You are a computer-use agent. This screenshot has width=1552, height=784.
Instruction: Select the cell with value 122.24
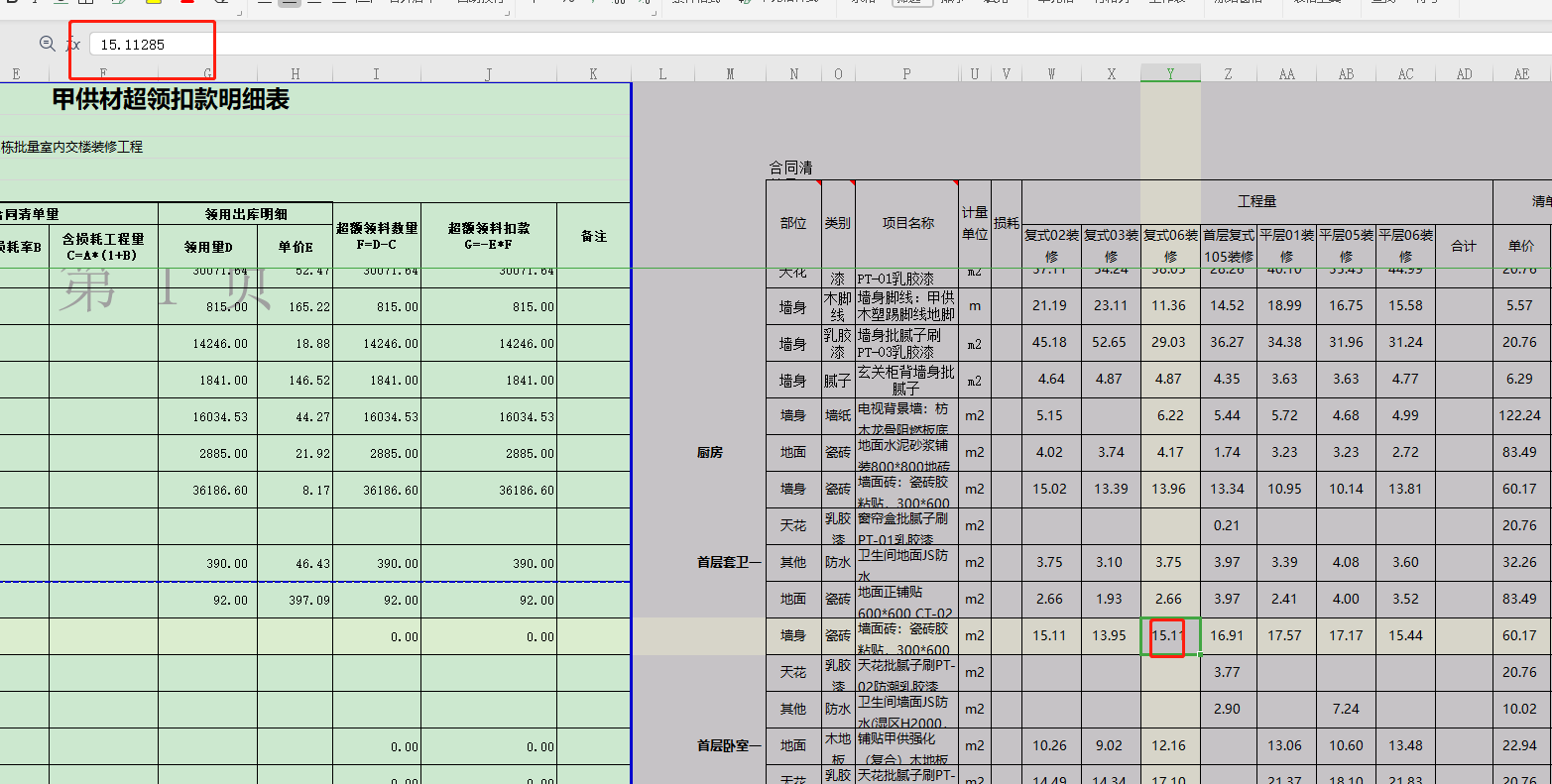pyautogui.click(x=1521, y=416)
